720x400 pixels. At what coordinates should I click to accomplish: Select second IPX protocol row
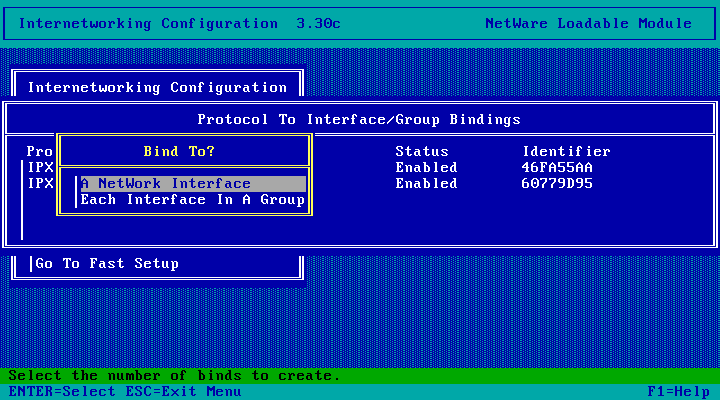(40, 184)
